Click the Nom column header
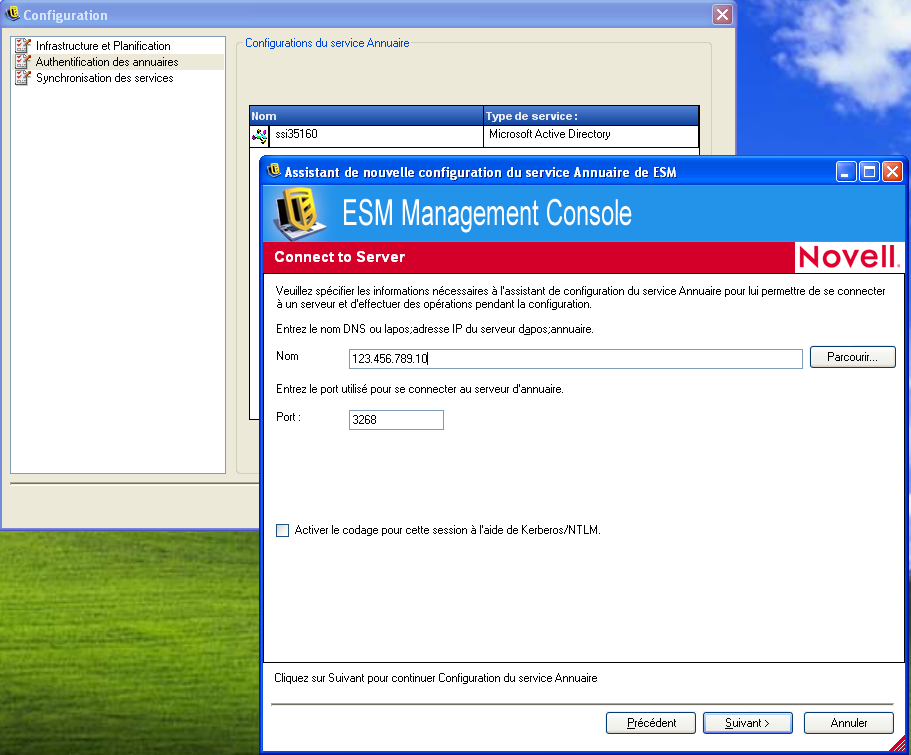911x755 pixels. [366, 116]
